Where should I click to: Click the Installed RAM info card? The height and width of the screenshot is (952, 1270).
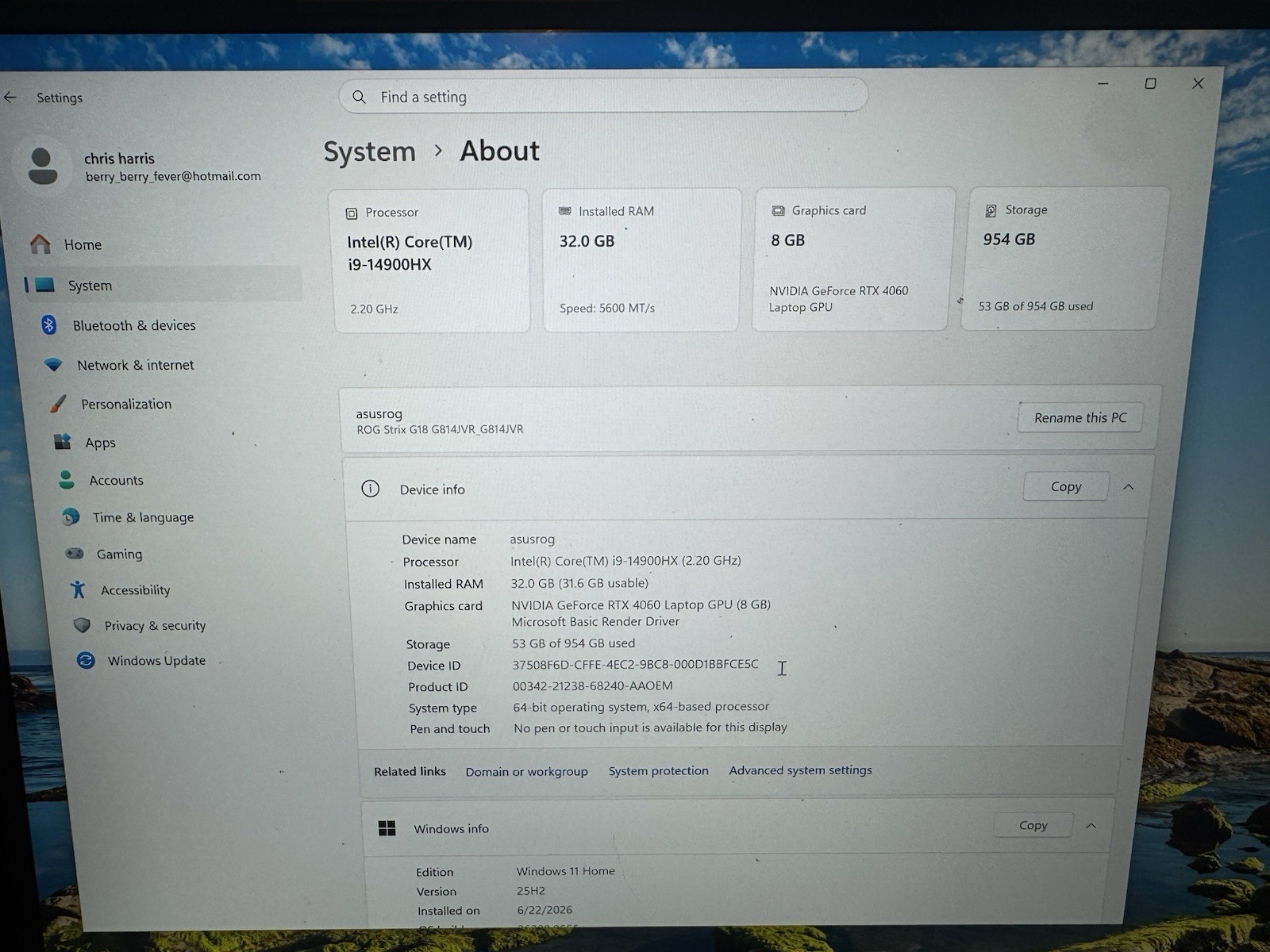[642, 259]
